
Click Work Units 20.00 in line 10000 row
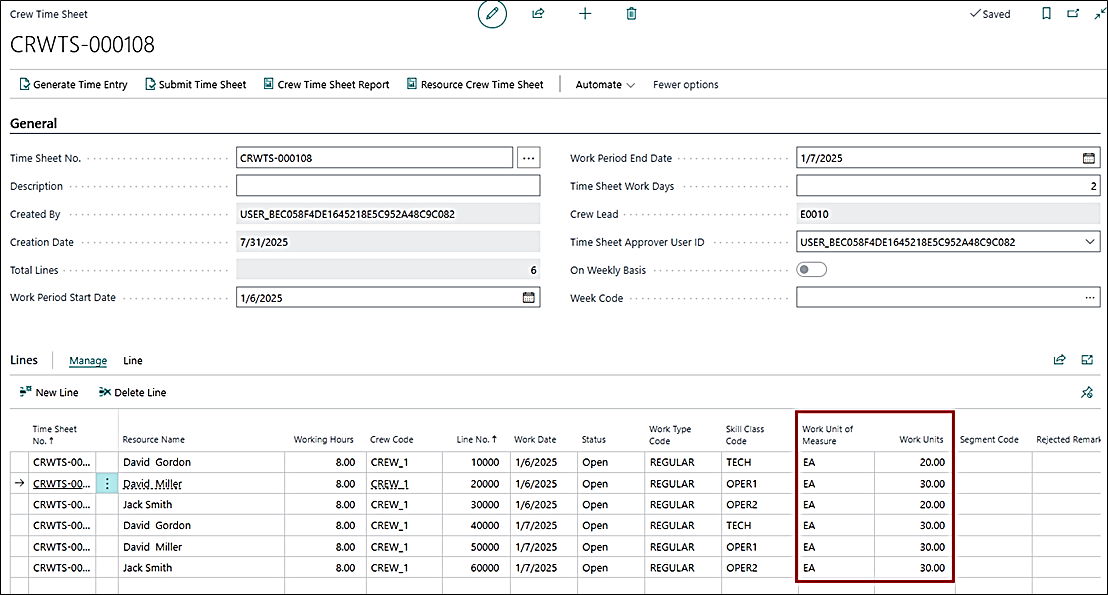[x=932, y=462]
